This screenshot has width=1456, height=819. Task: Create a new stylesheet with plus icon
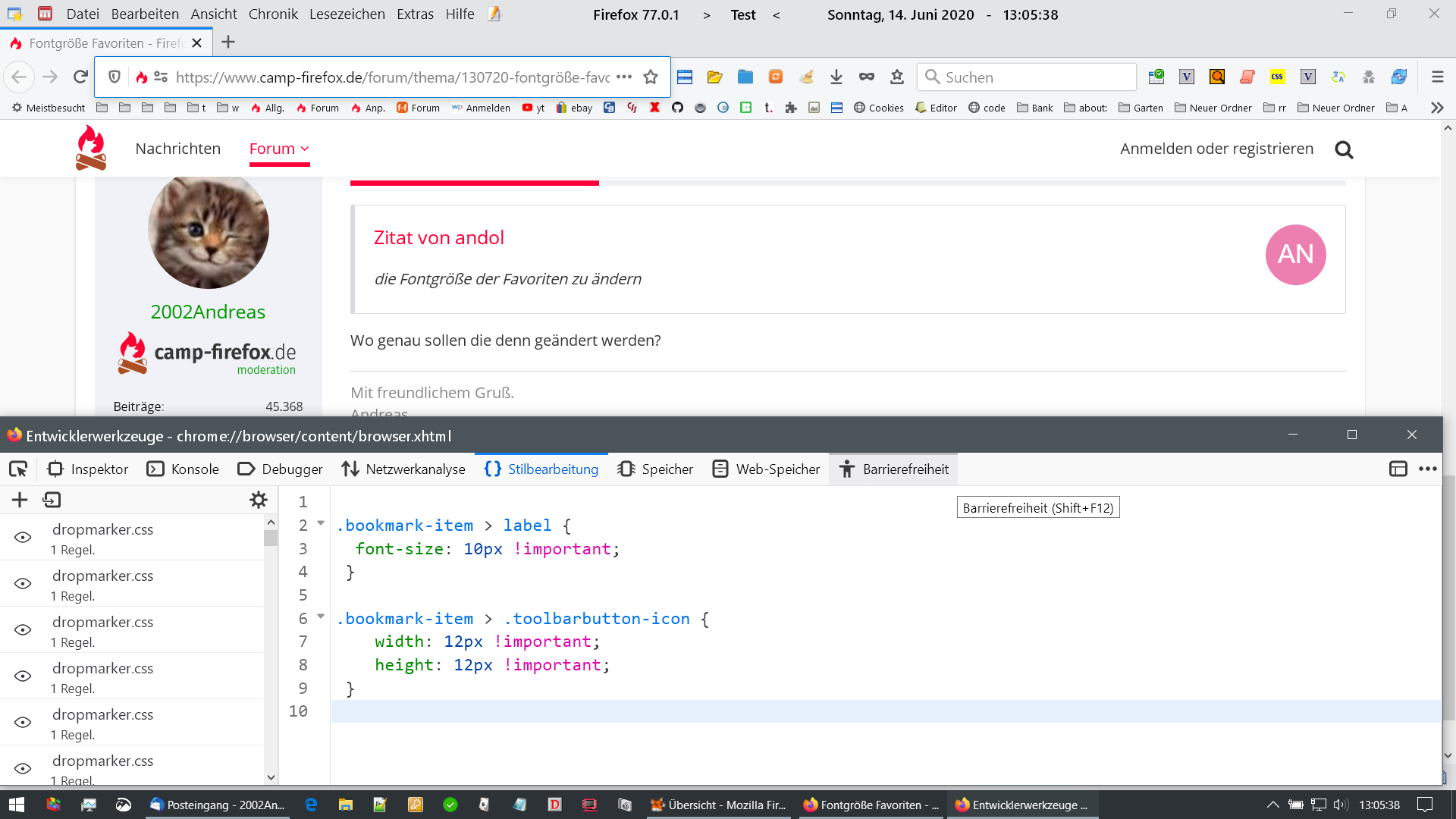click(20, 500)
